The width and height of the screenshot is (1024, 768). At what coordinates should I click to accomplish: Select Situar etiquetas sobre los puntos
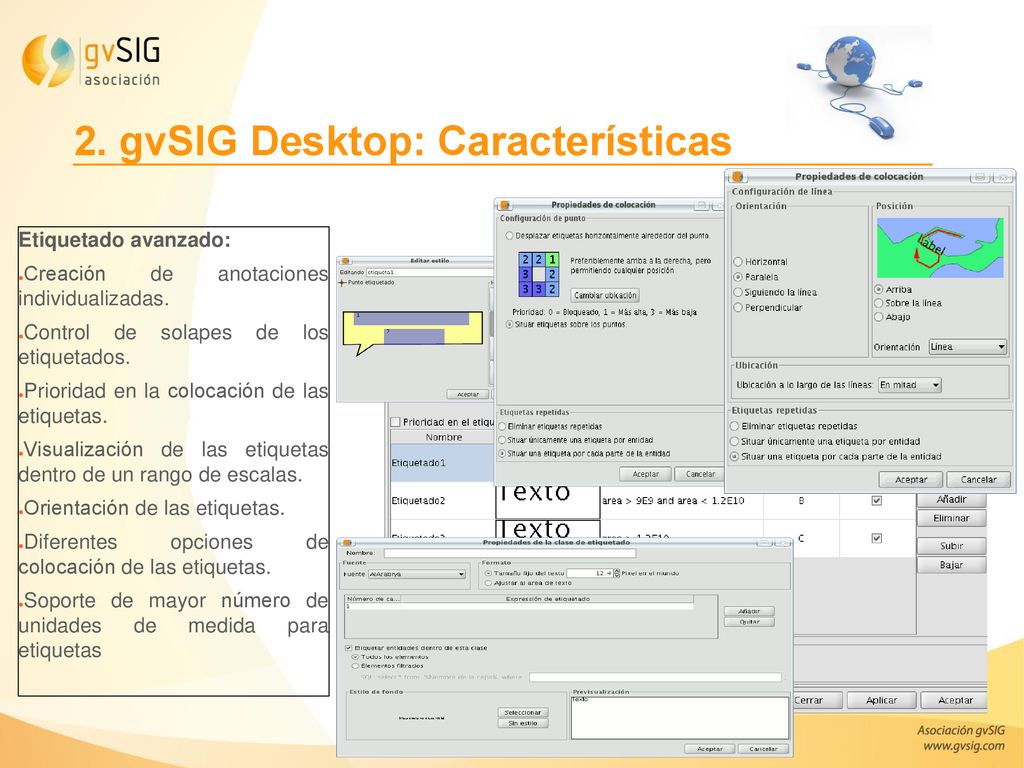pyautogui.click(x=509, y=324)
